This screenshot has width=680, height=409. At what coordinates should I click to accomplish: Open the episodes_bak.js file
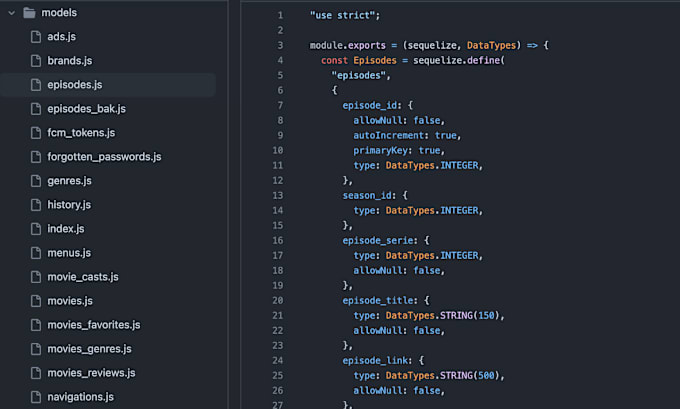coord(86,109)
